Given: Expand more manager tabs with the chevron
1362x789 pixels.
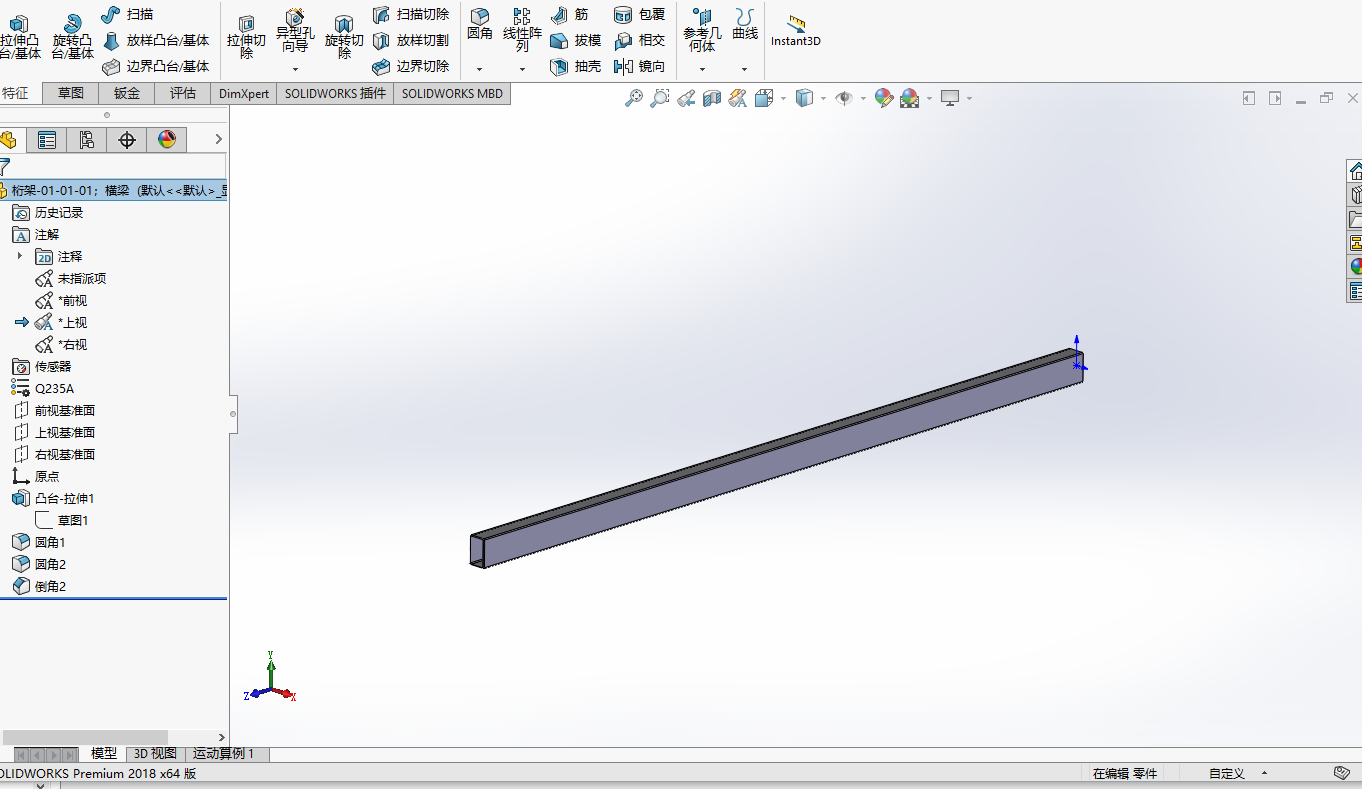Looking at the screenshot, I should pos(219,140).
